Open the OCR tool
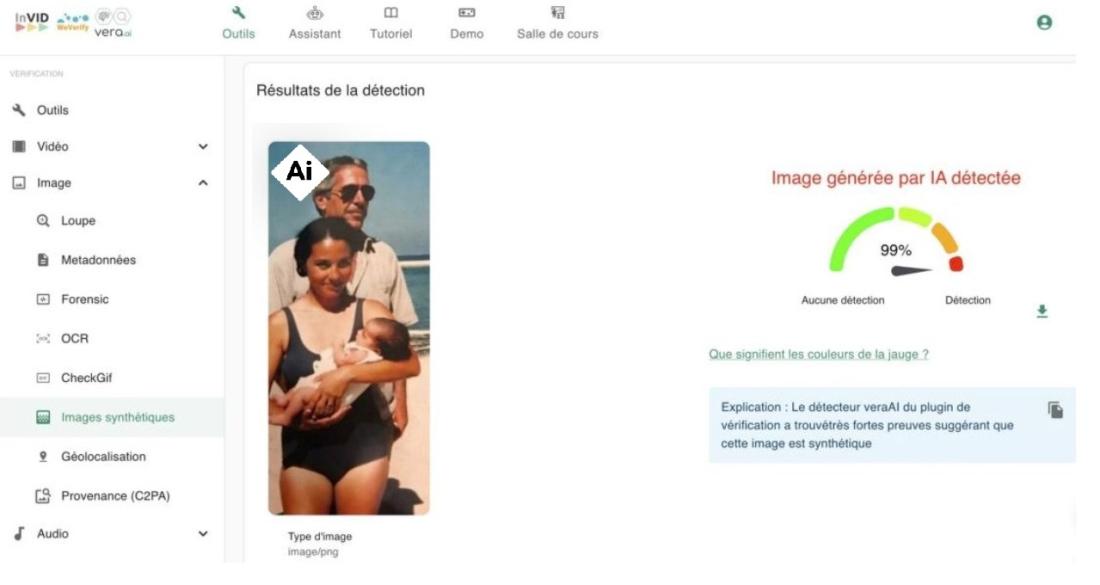This screenshot has width=1100, height=585. (x=74, y=338)
